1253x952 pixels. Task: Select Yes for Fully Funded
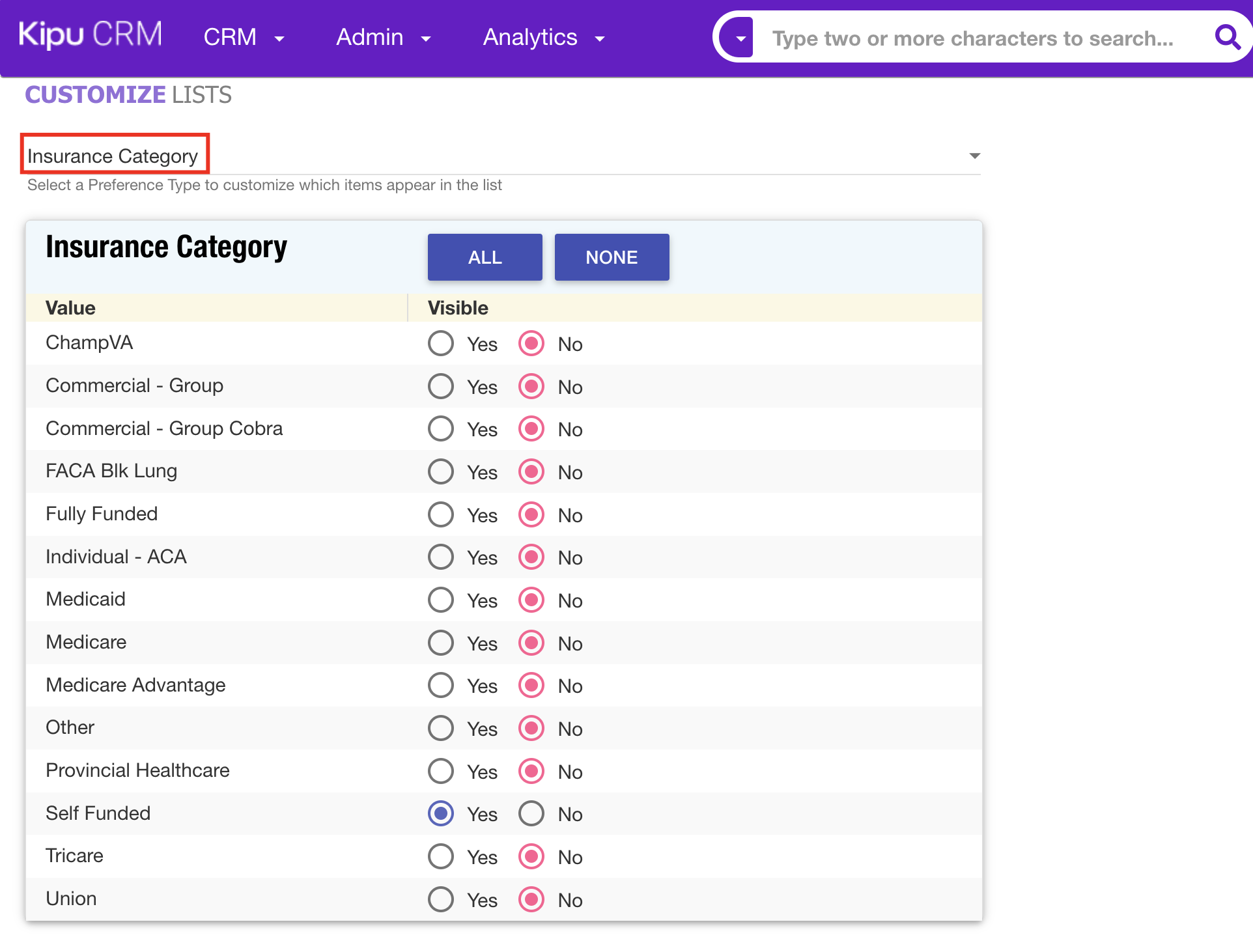coord(441,514)
